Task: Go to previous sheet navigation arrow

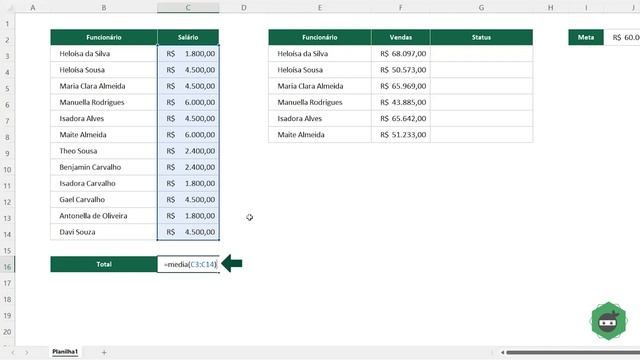Action: pyautogui.click(x=13, y=352)
